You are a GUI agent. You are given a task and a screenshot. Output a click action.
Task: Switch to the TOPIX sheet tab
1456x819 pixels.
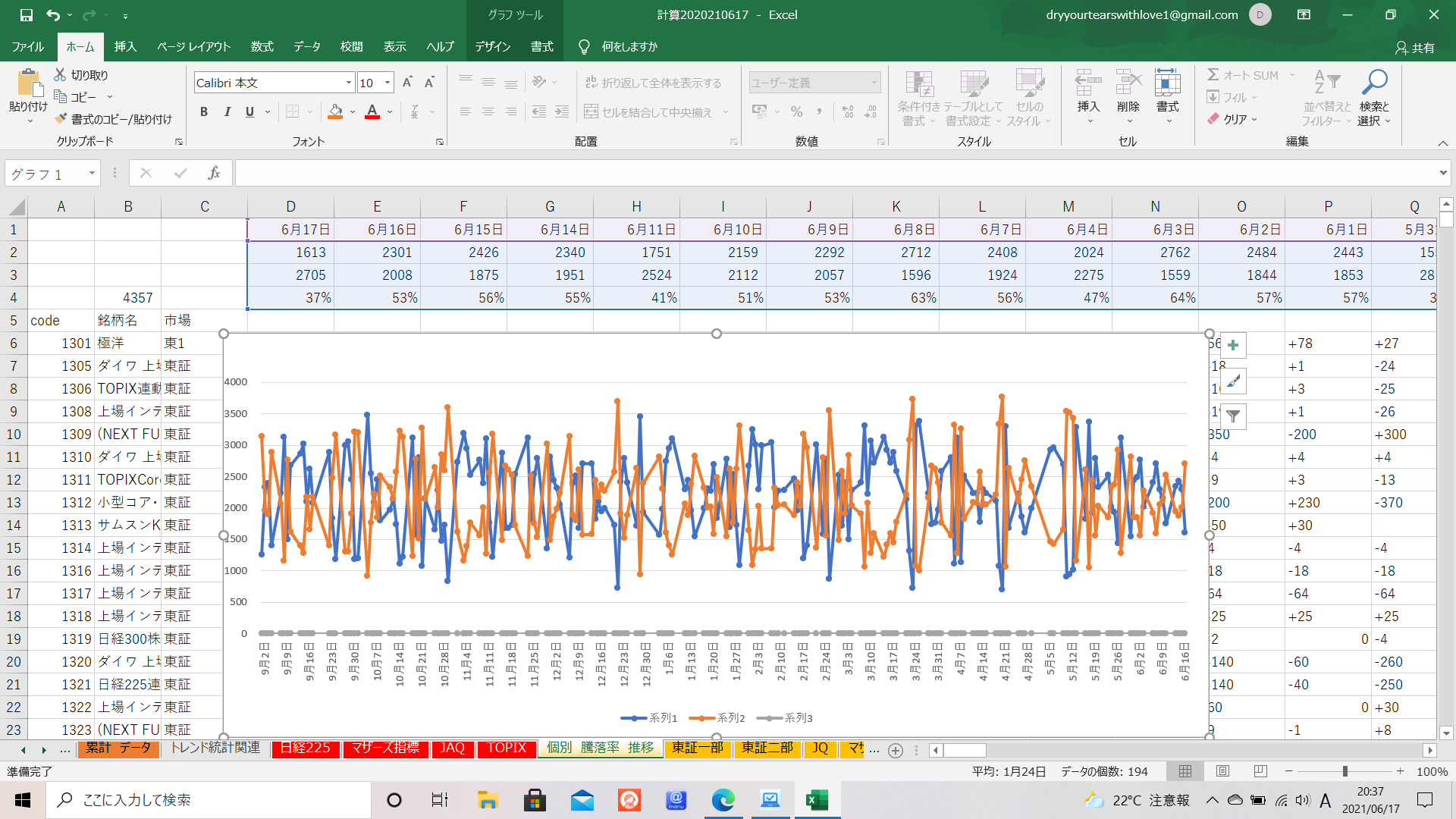coord(506,748)
